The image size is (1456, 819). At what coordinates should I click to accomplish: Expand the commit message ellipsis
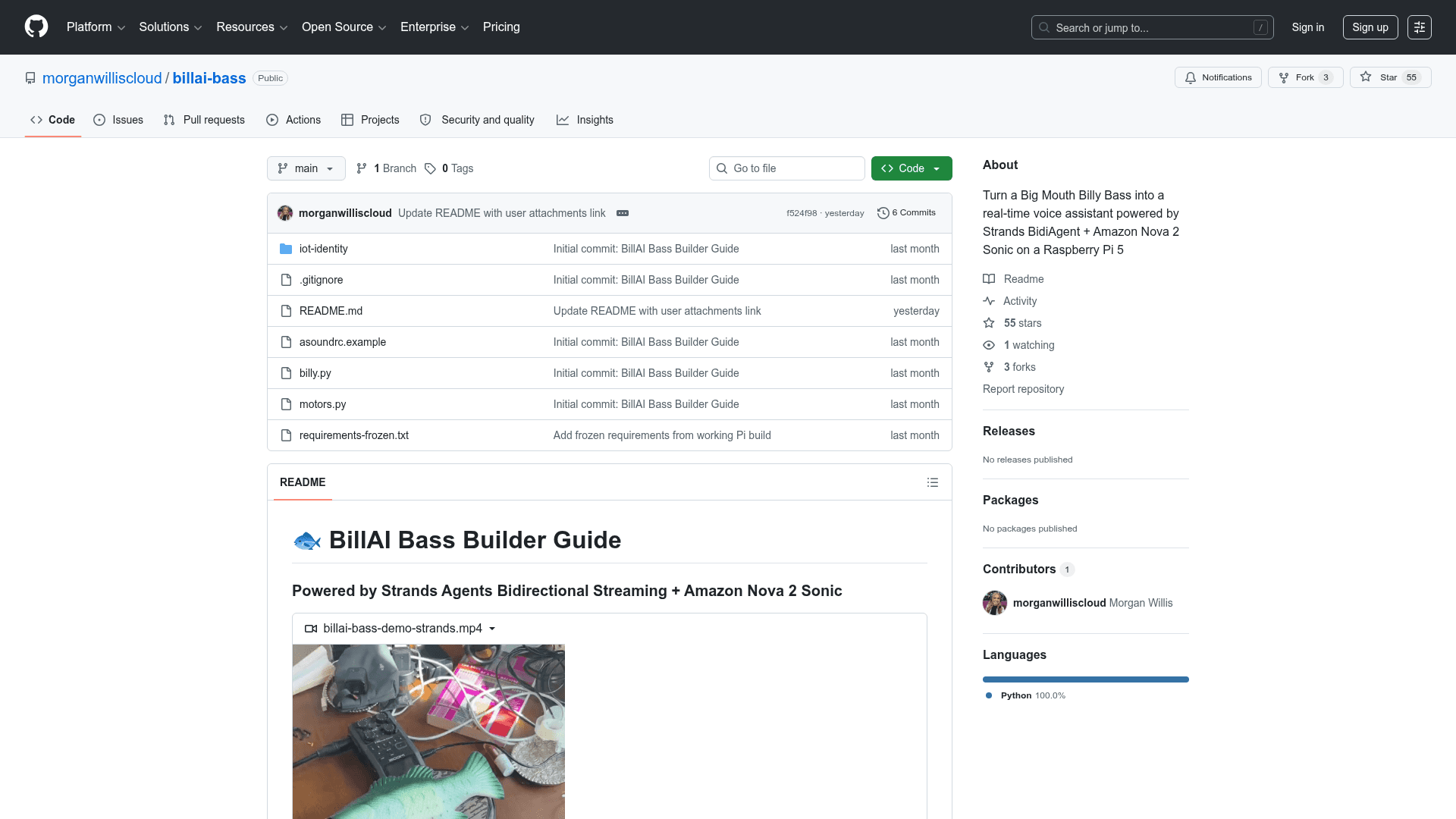[623, 213]
